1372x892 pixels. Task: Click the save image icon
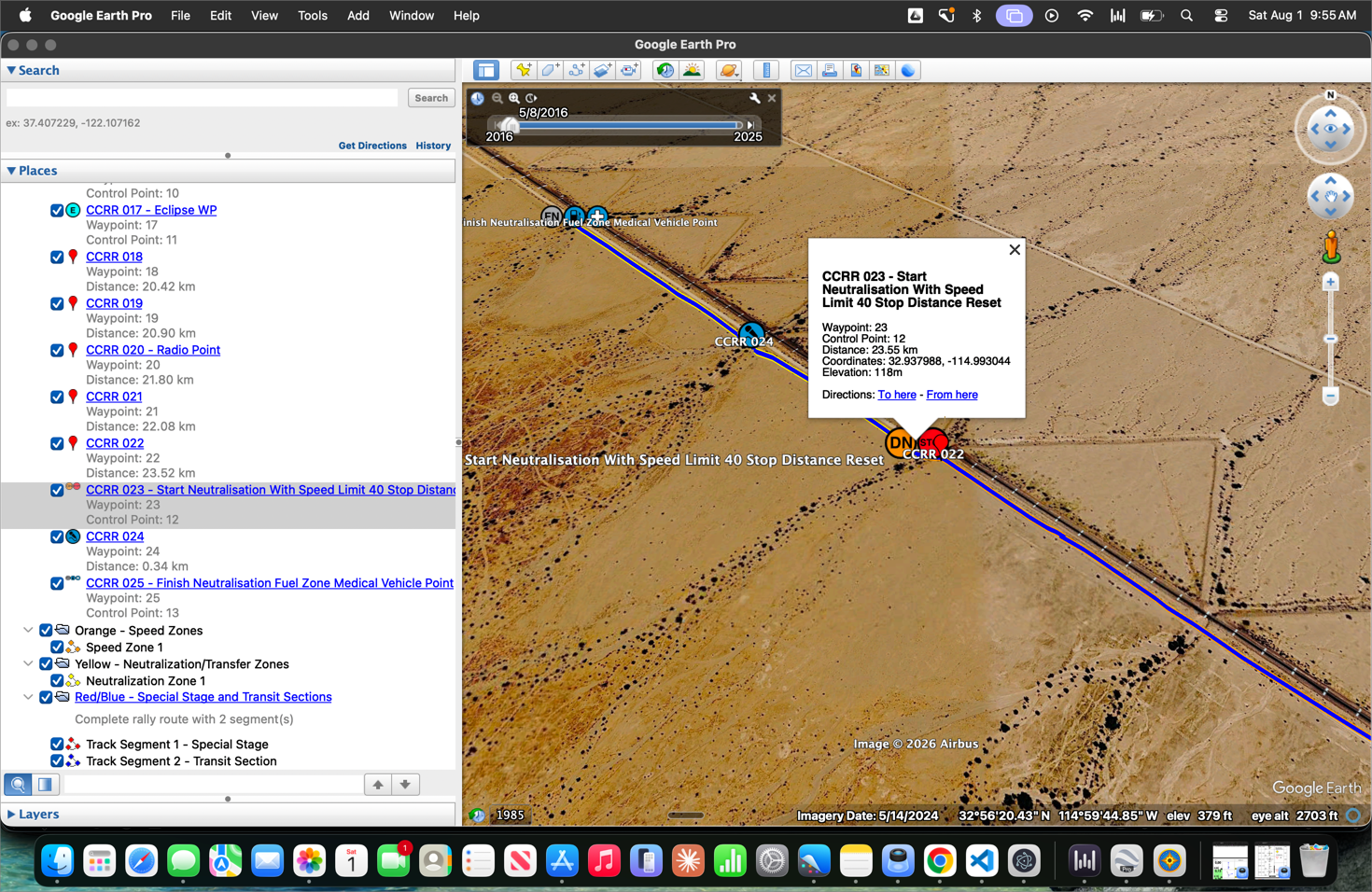point(855,70)
